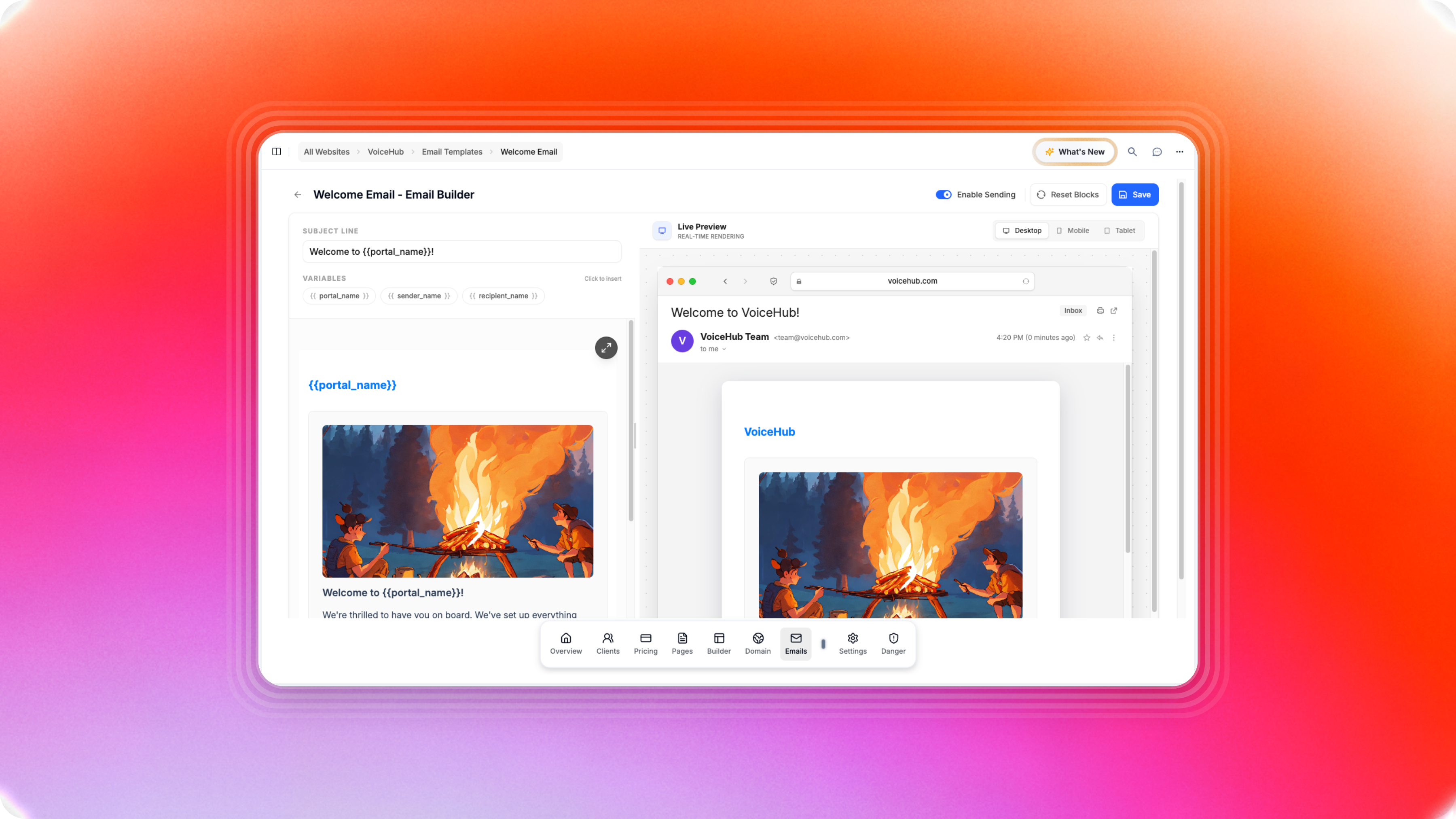Click the print icon in preview

[1100, 310]
